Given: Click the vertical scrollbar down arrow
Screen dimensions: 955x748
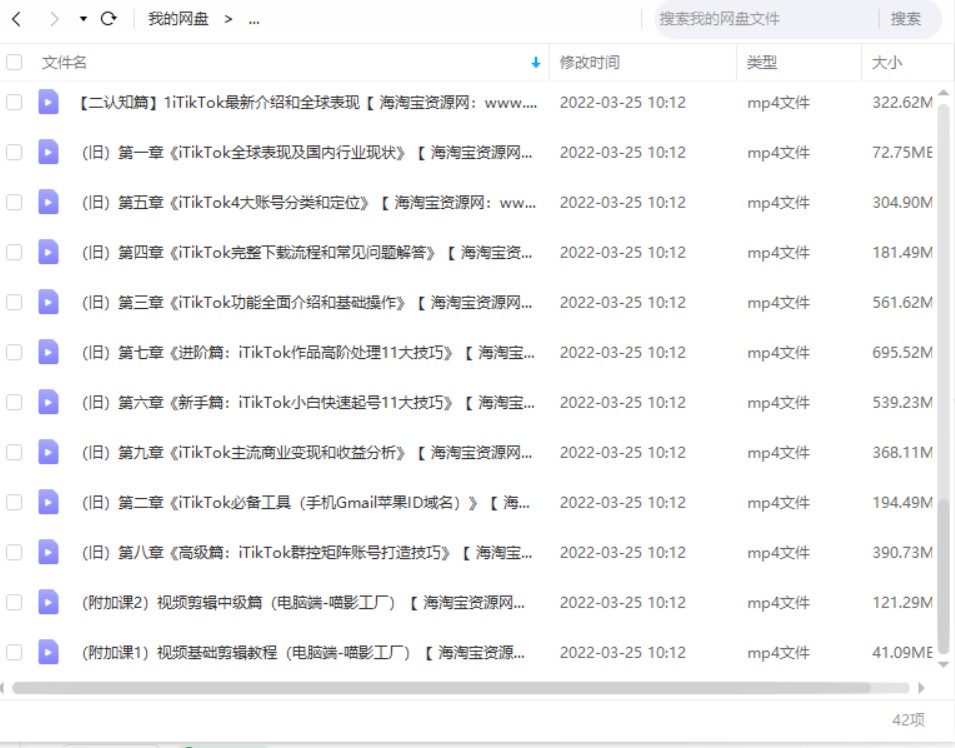Looking at the screenshot, I should (x=943, y=665).
